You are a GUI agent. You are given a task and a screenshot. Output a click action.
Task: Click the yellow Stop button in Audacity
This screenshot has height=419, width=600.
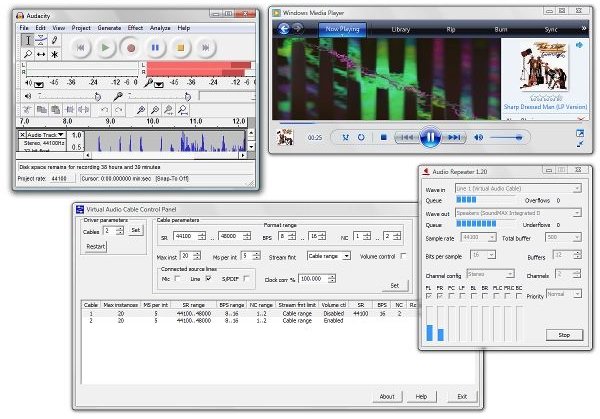click(181, 47)
